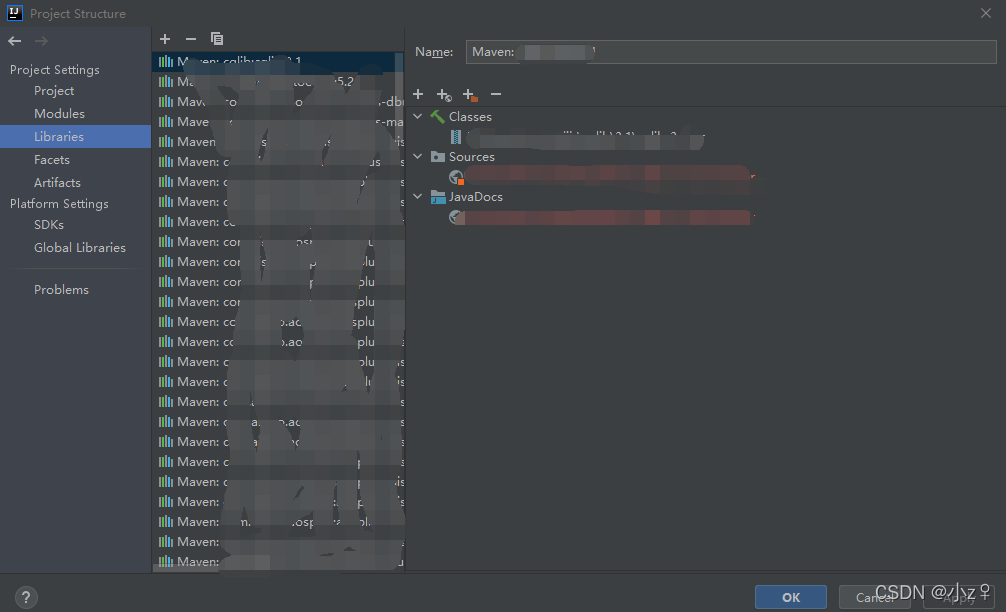Exclude a root with the orange-plus icon

coord(470,95)
